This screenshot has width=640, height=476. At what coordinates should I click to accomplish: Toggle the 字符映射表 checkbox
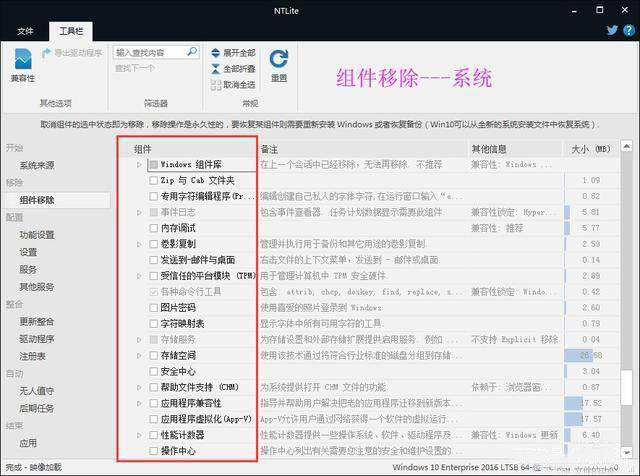(153, 324)
